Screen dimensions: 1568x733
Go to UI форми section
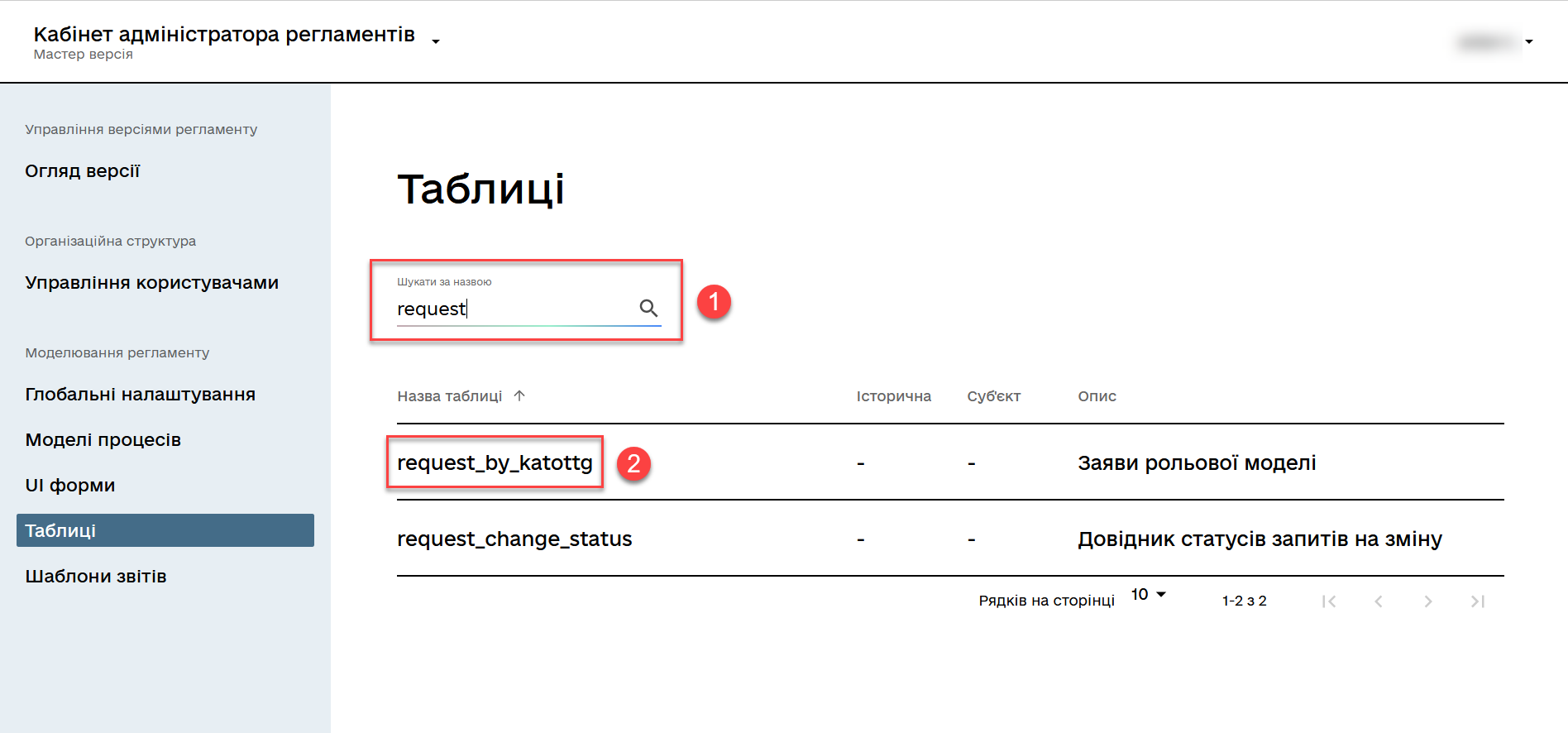[70, 486]
